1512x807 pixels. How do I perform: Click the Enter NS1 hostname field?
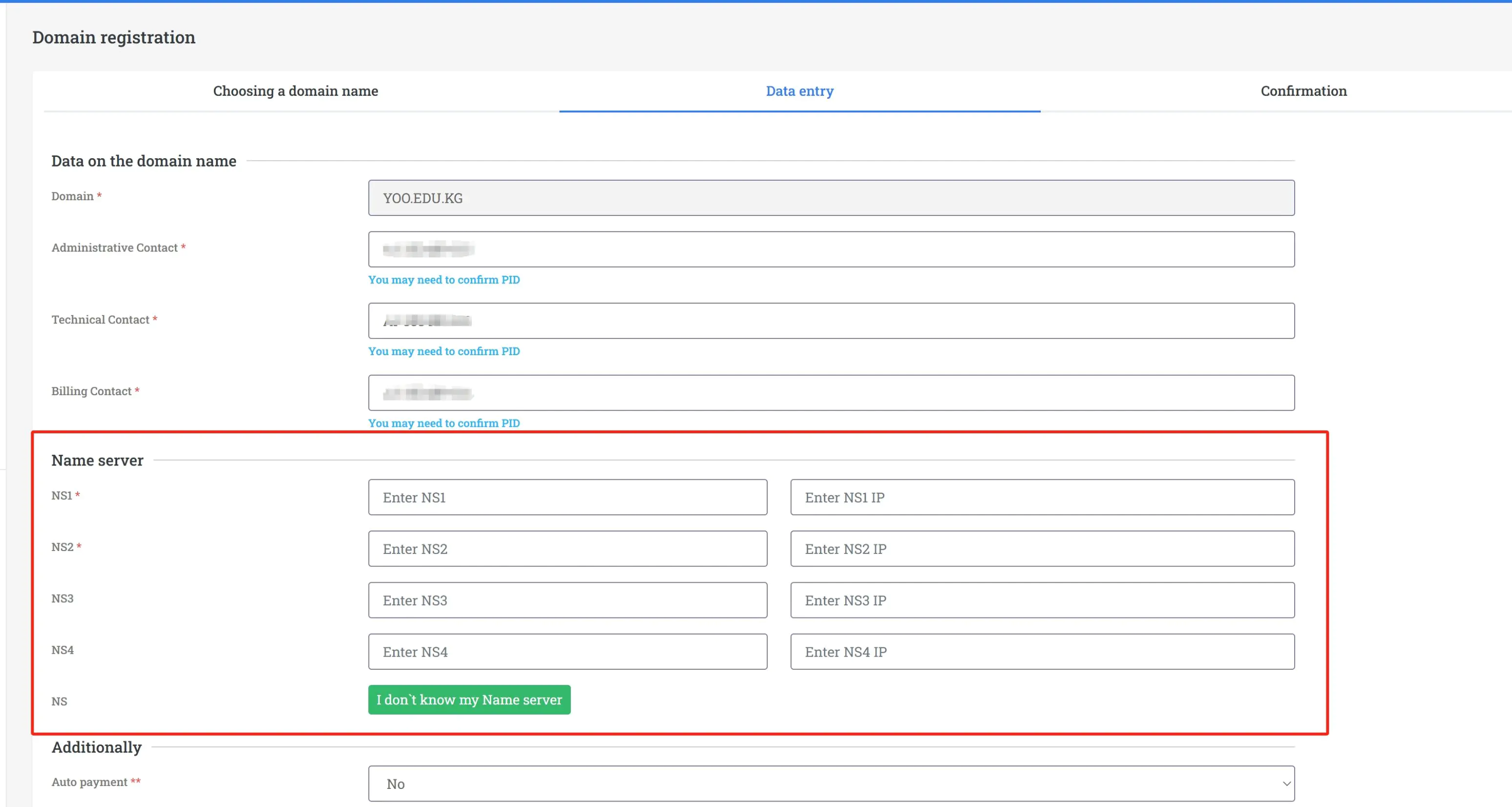567,498
